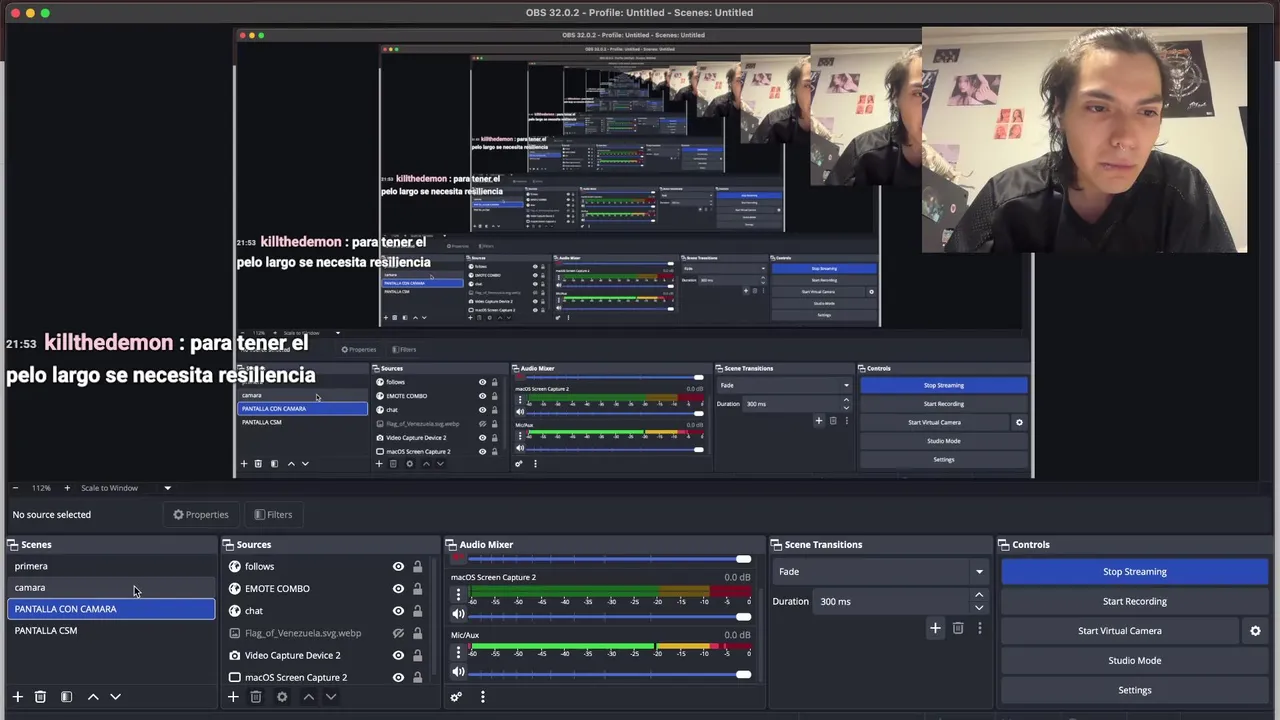This screenshot has width=1280, height=720.
Task: Toggle lock on Flag_of_Venezuela.svg.webp source
Action: point(417,633)
